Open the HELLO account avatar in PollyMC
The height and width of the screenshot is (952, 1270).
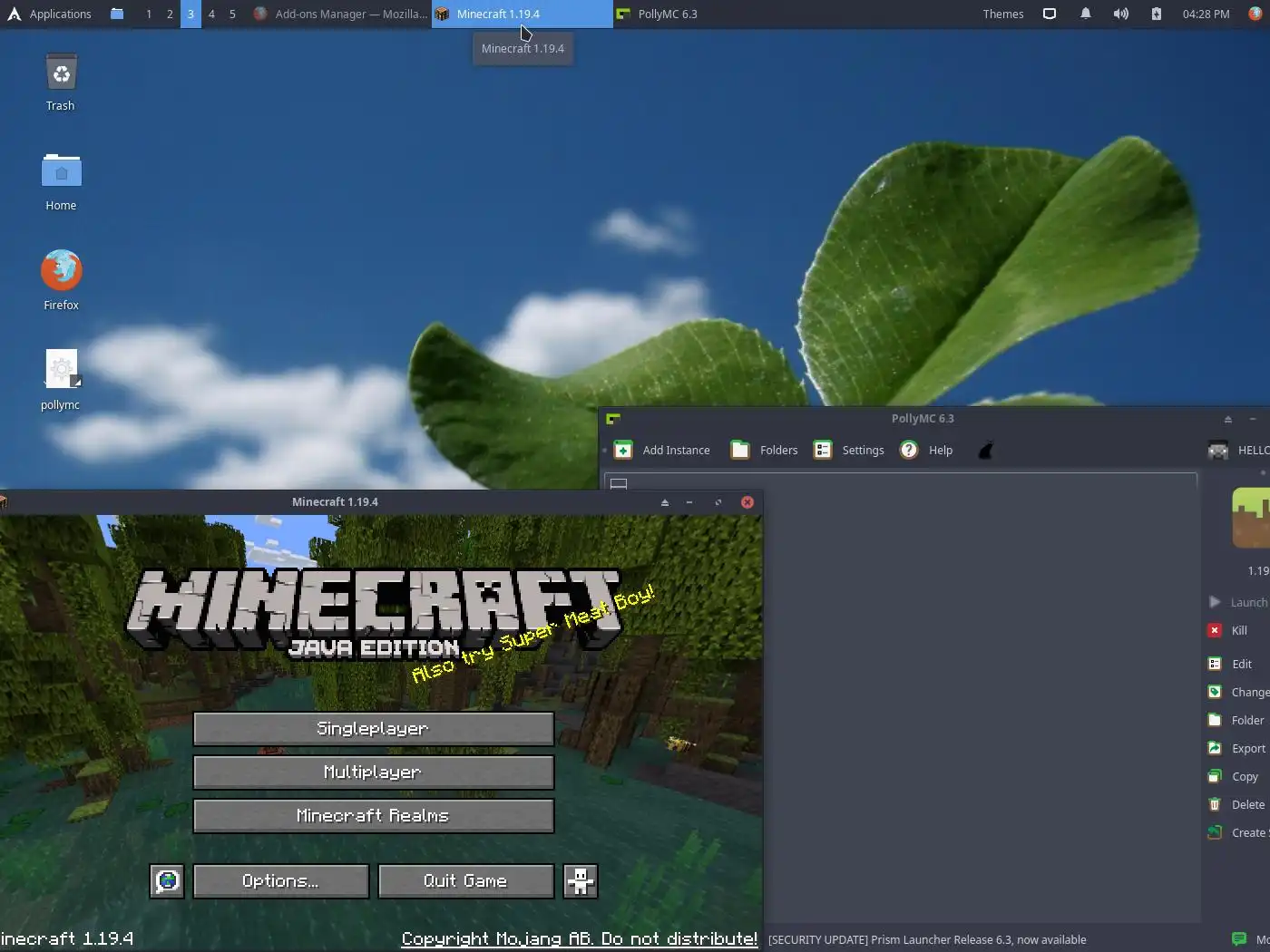click(x=1218, y=450)
